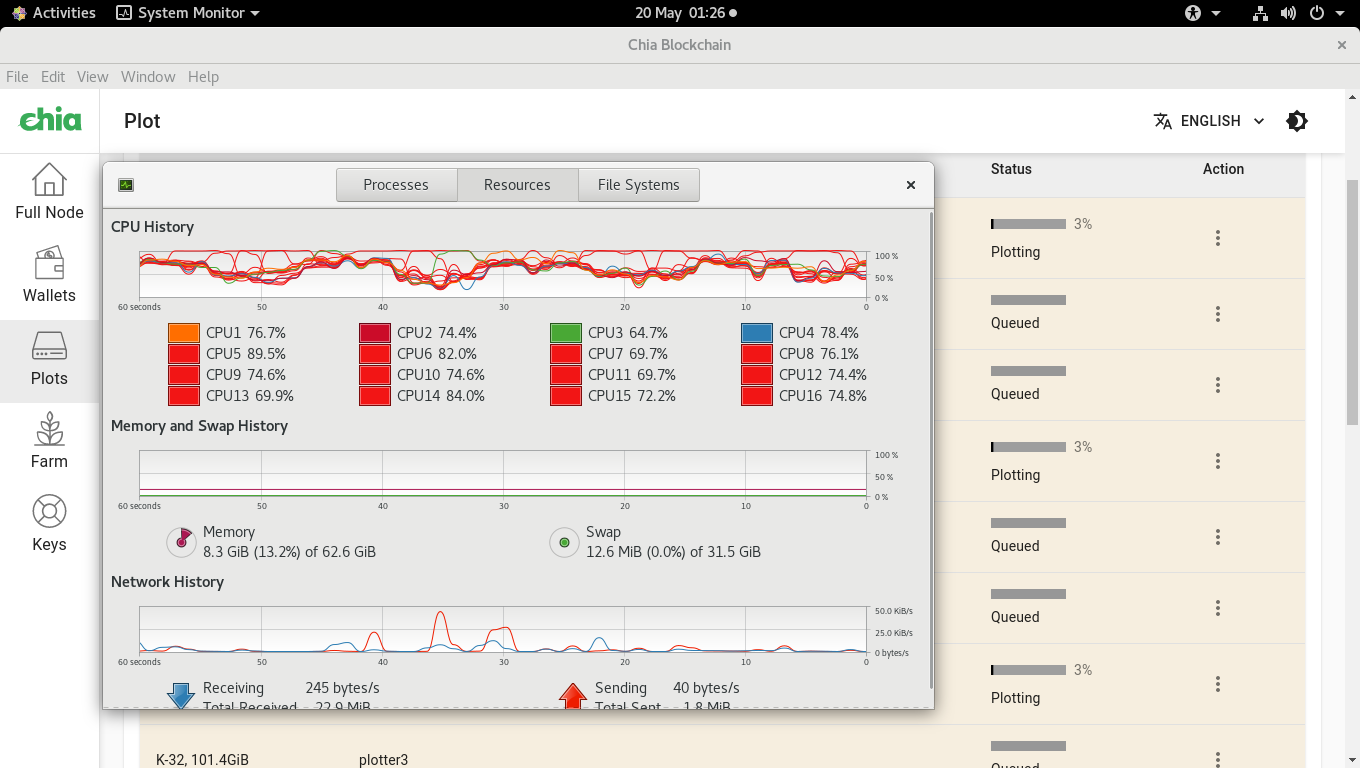This screenshot has height=768, width=1360.
Task: Open action menu for fifth plot row
Action: tap(1218, 537)
